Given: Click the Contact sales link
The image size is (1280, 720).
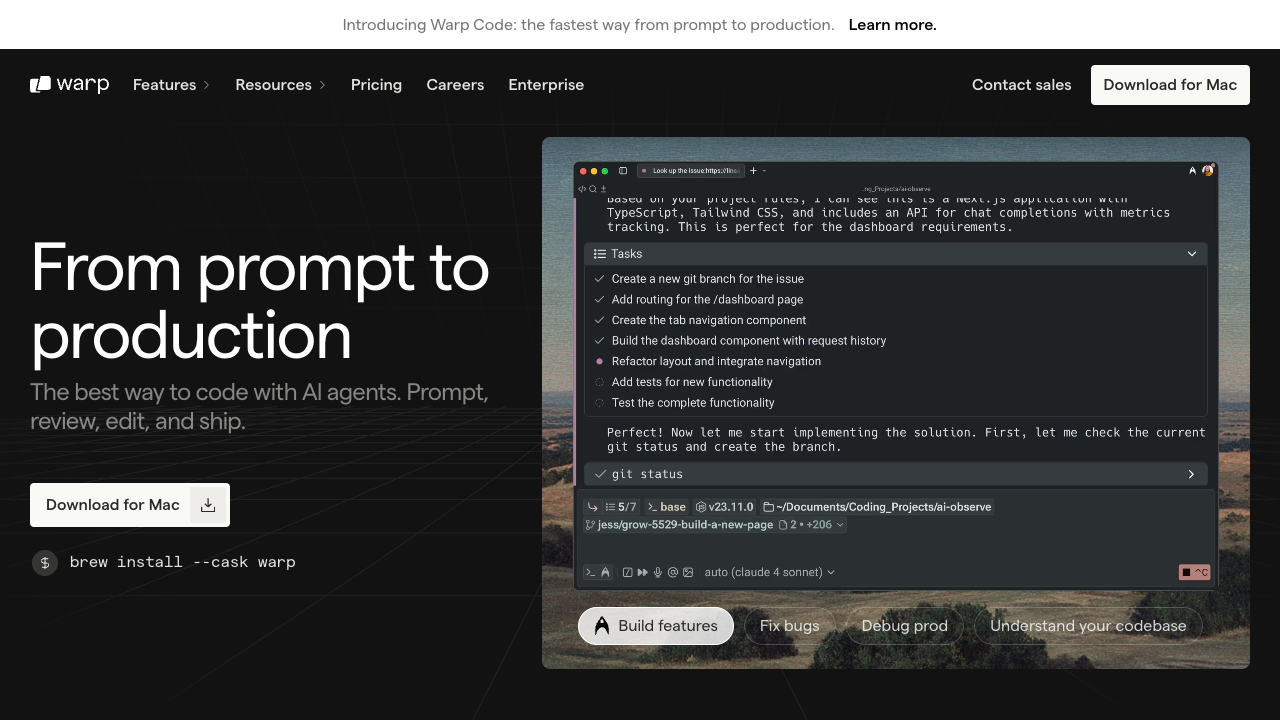Looking at the screenshot, I should [x=1021, y=85].
